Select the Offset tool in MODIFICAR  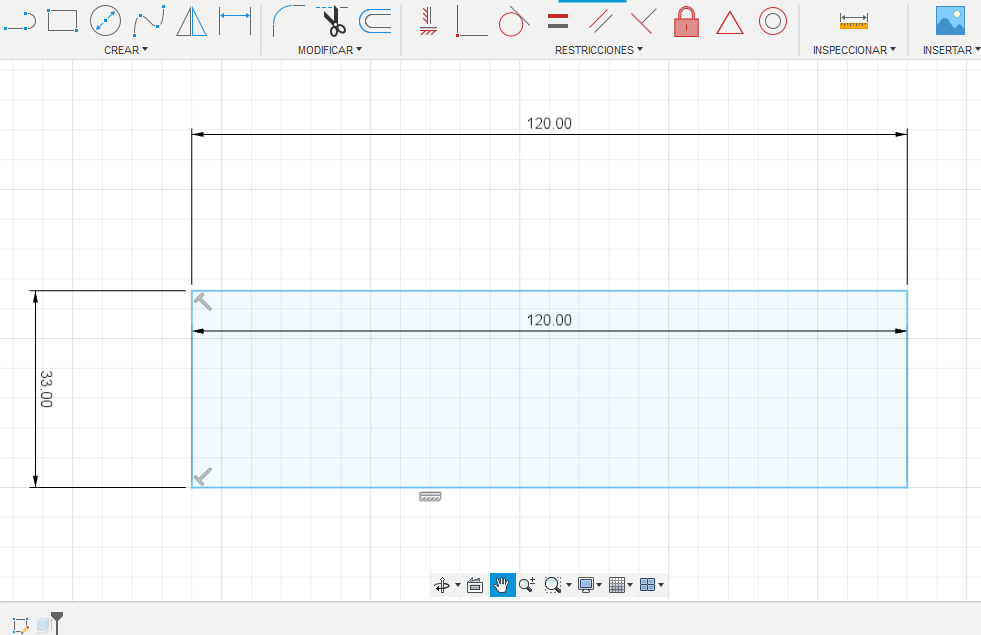375,21
